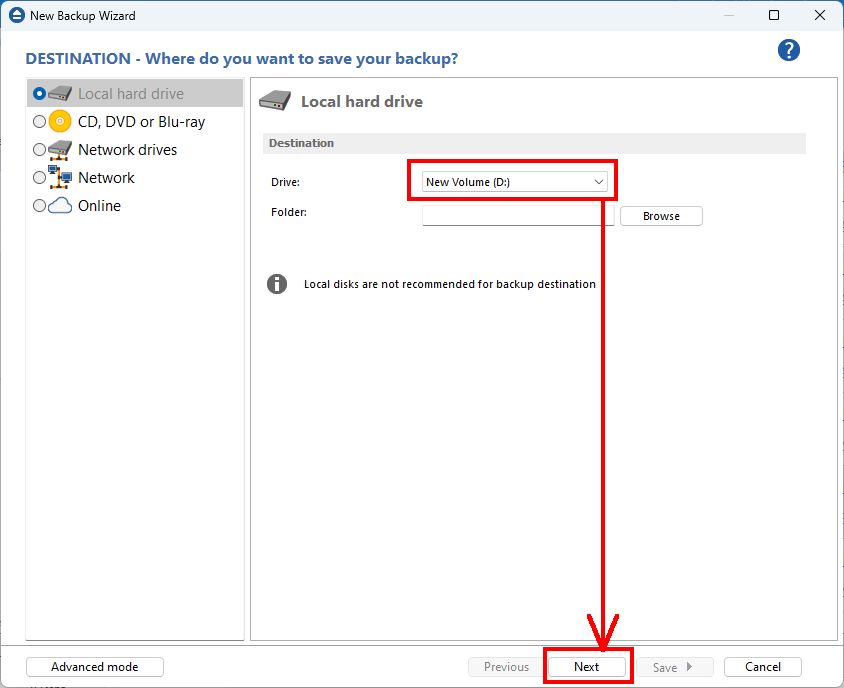Click the CD, DVD or Blu-ray disc icon
The width and height of the screenshot is (844, 688).
coord(61,122)
